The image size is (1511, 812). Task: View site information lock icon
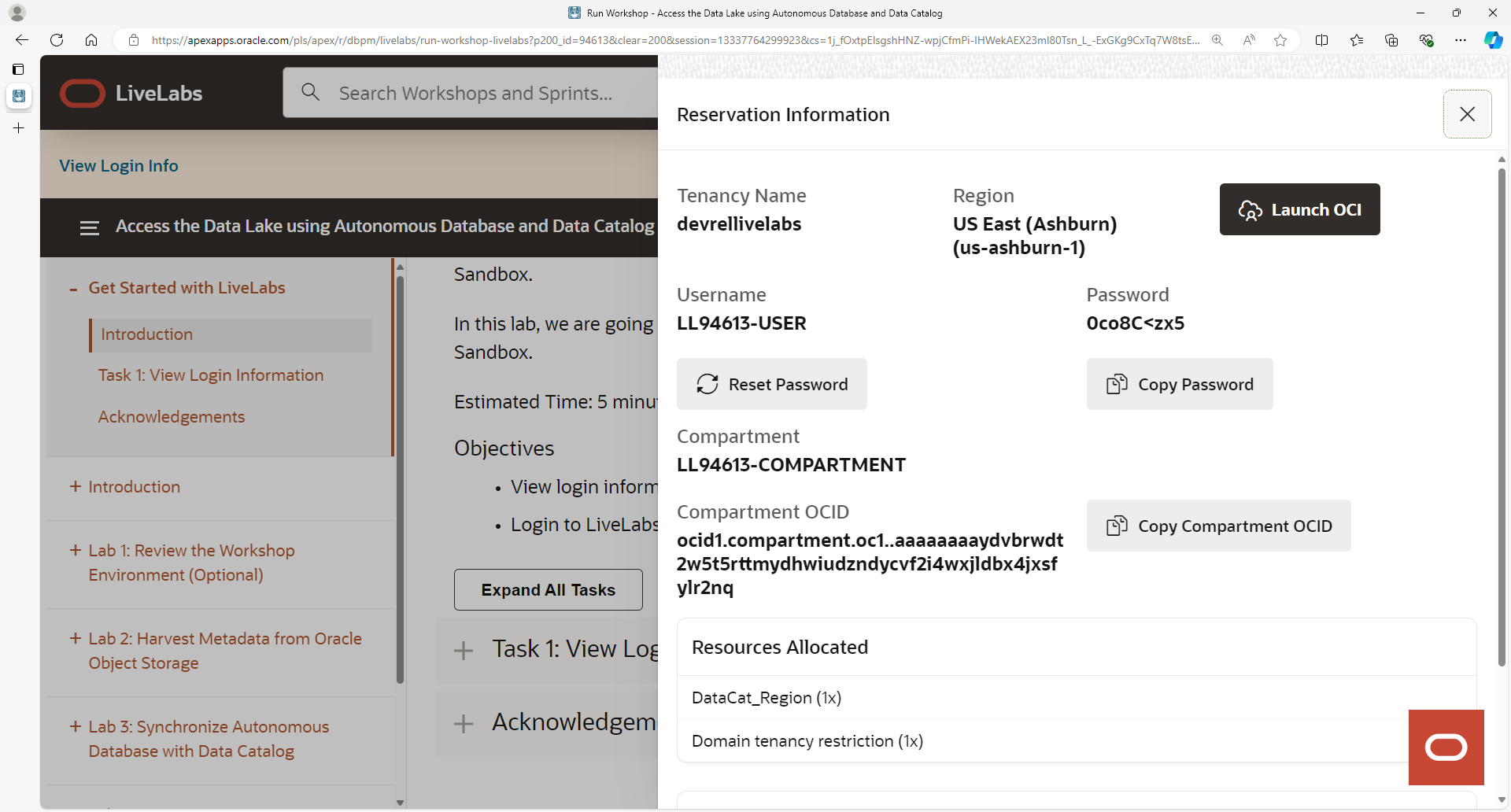[x=134, y=40]
